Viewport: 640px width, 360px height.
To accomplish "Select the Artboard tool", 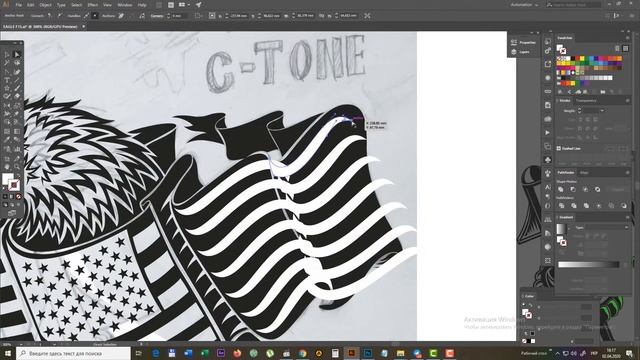I will coord(7,158).
